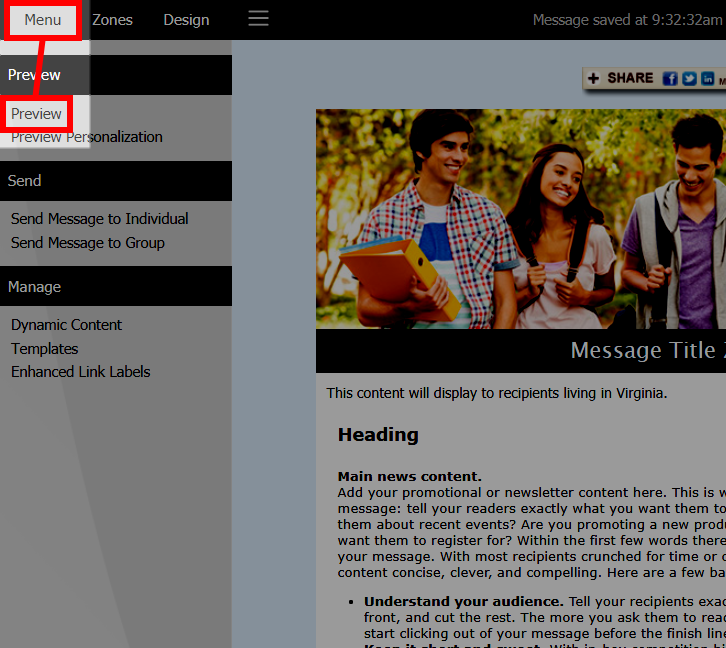Share message on Twitter
This screenshot has width=726, height=648.
coord(689,79)
